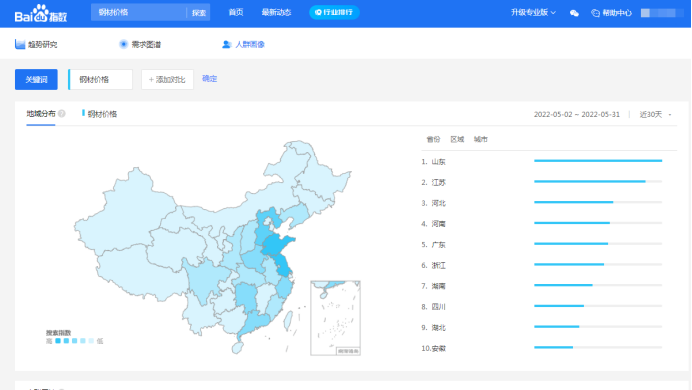Click rank 5 广东 in the list
The image size is (692, 390).
[x=433, y=244]
